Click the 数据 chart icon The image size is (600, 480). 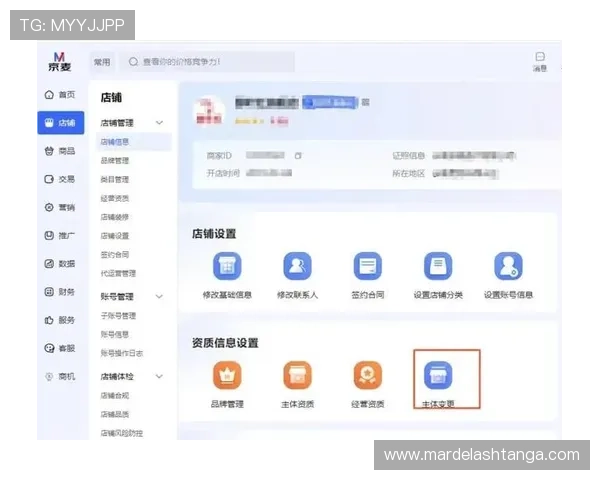click(49, 264)
